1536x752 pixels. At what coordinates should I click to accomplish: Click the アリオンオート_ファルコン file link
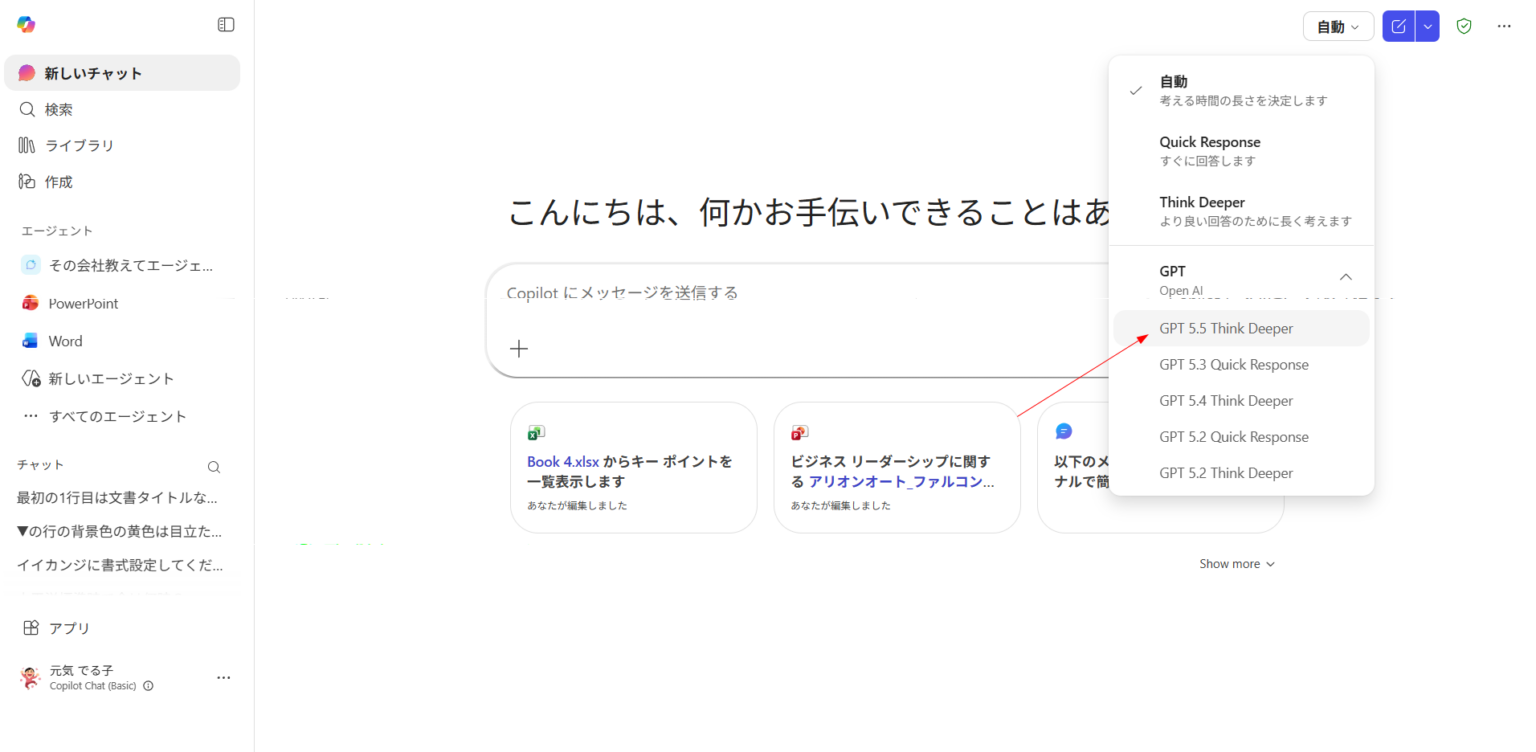pos(902,482)
